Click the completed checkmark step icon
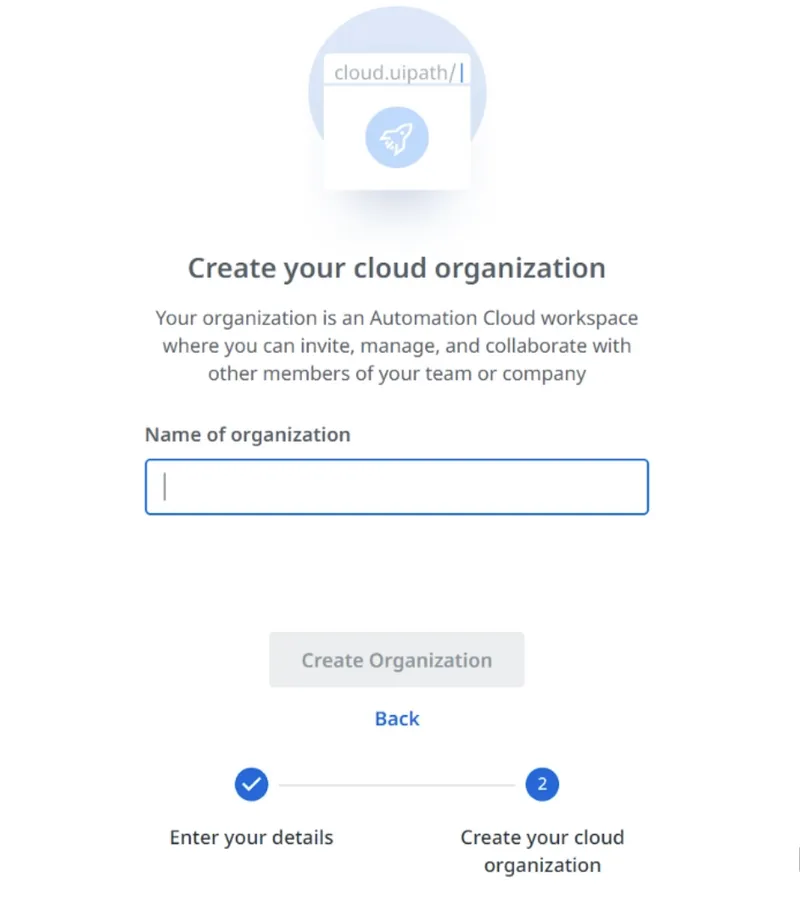 point(251,784)
